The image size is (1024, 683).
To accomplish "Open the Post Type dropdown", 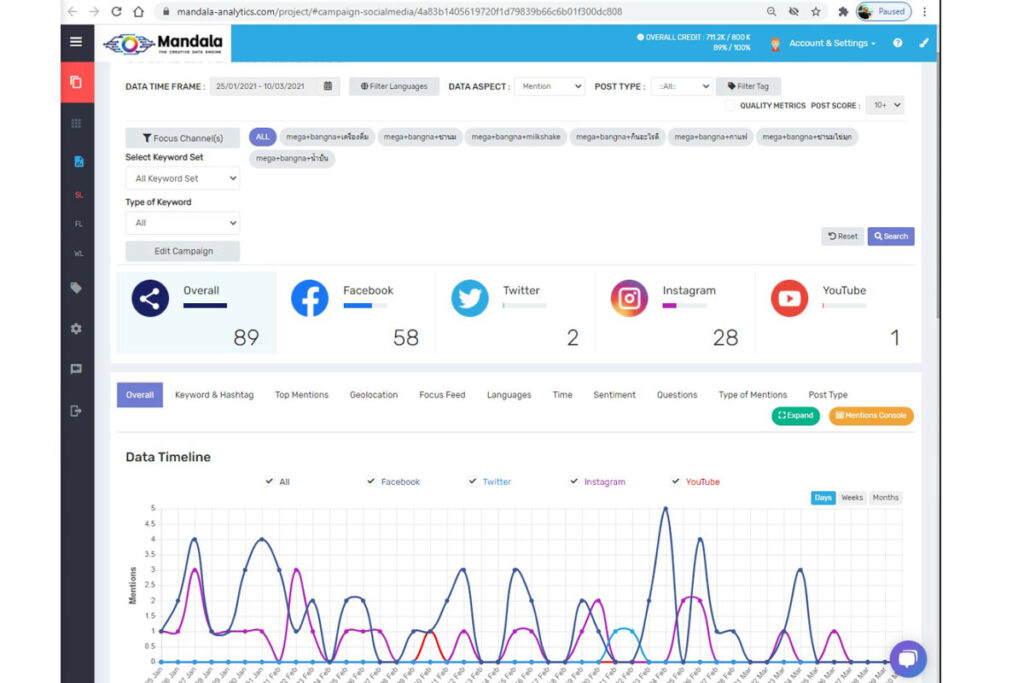I will coord(681,86).
